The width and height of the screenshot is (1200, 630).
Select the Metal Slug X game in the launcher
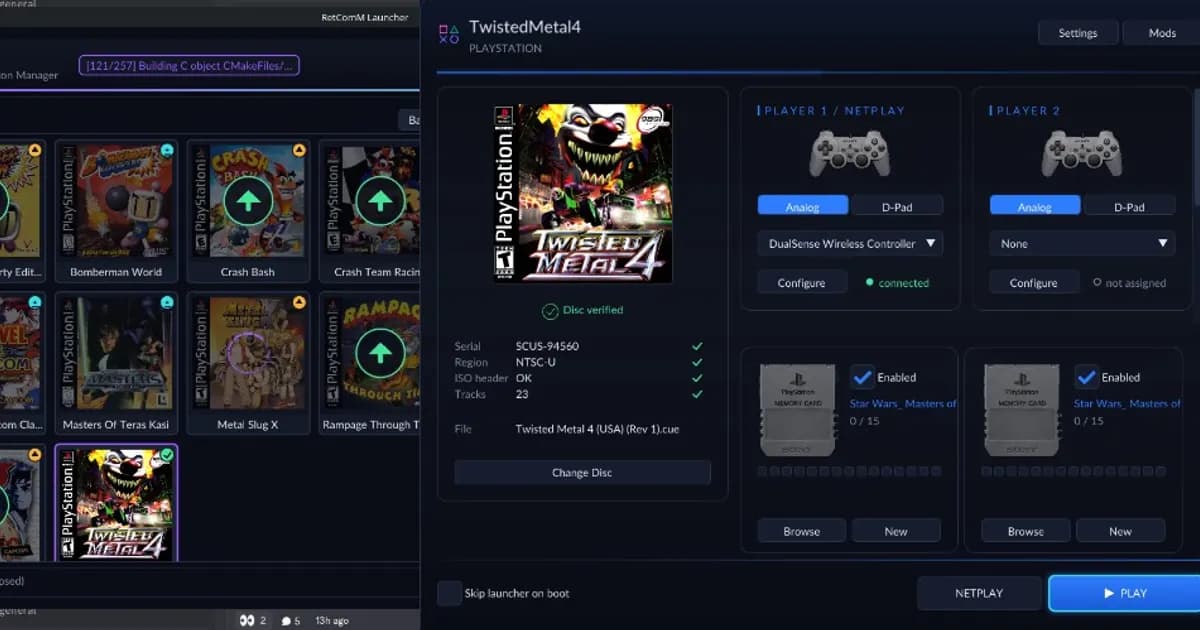[x=247, y=364]
